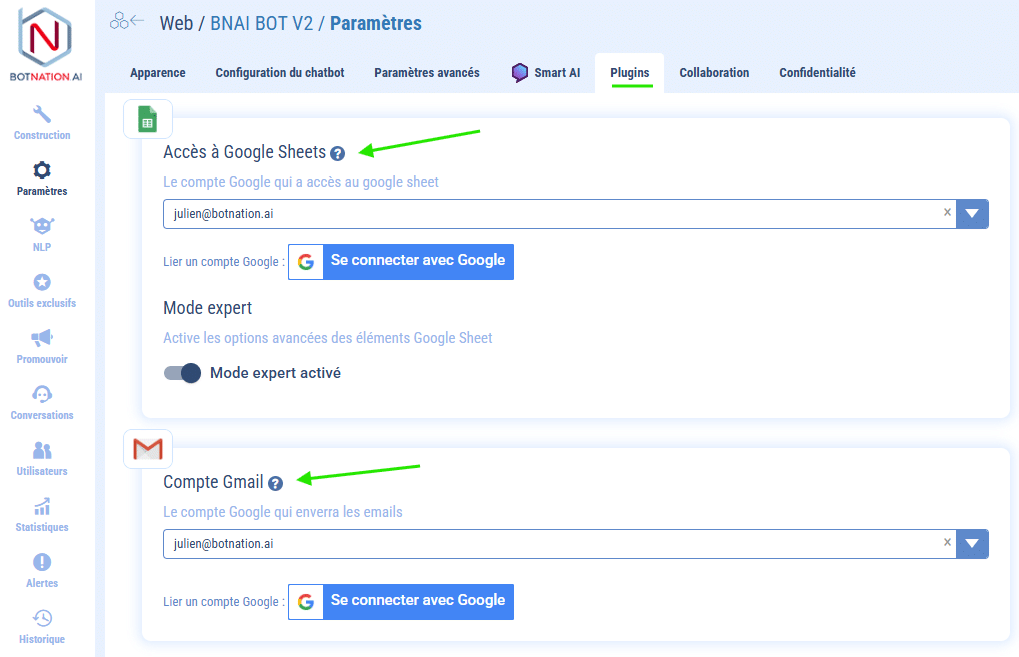The height and width of the screenshot is (657, 1019).
Task: Click Se connecter avec Google under Gmail
Action: [401, 601]
